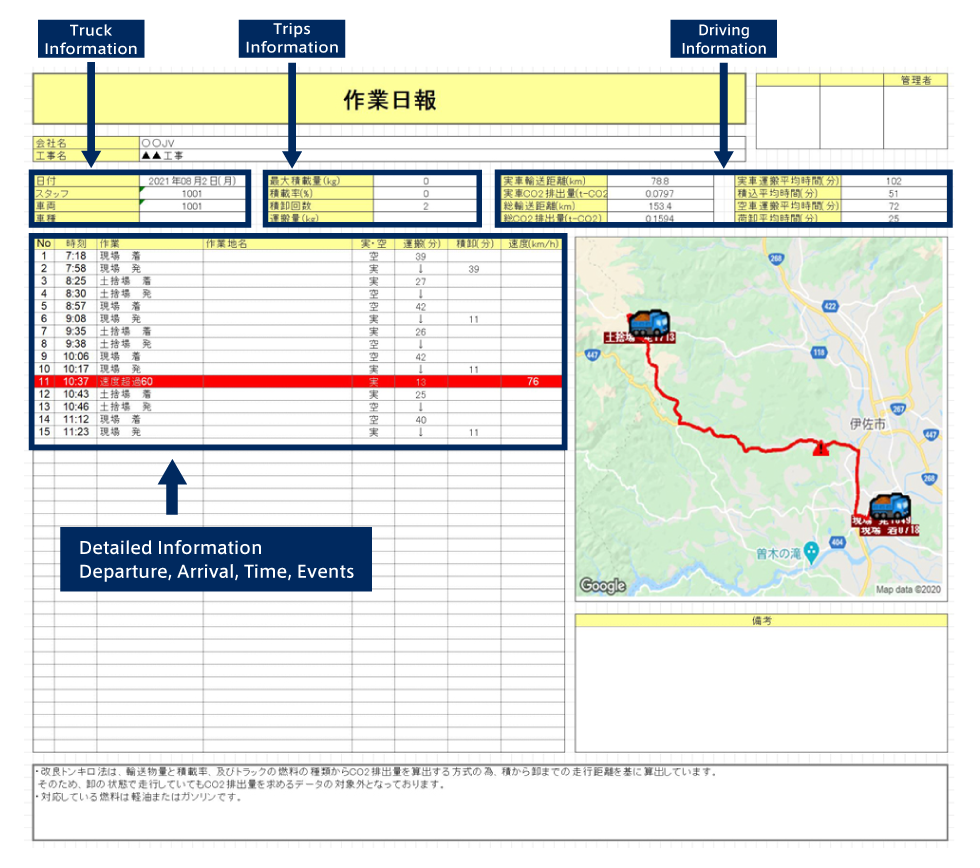Click route 404 marker on the map
Screen dimensions: 980x868
point(837,540)
